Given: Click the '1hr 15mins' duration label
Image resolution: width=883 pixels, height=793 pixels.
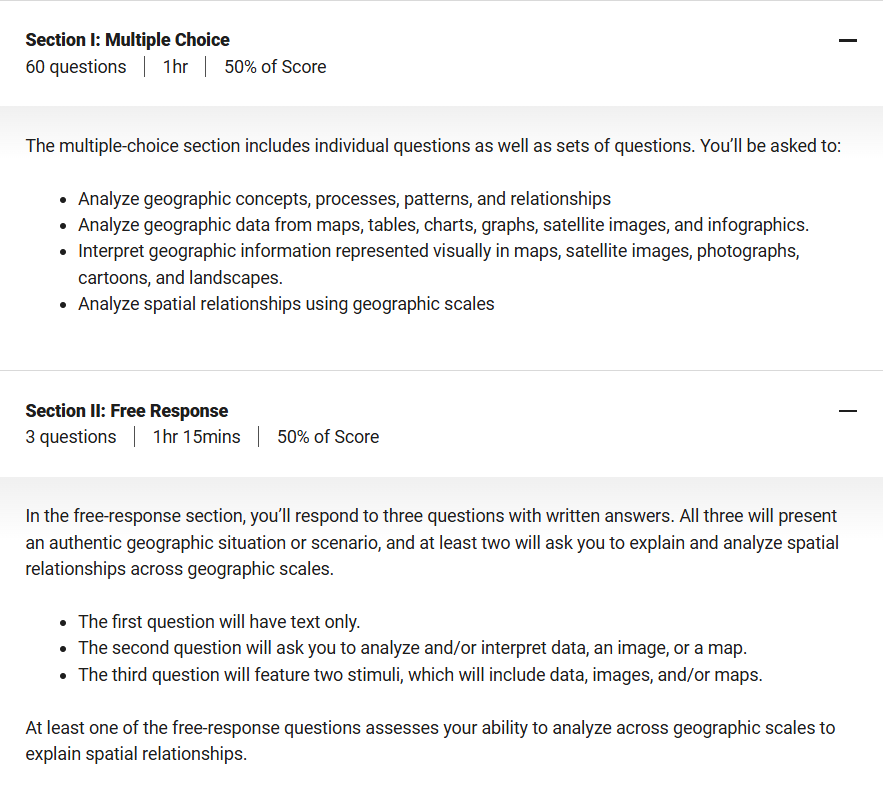Looking at the screenshot, I should pos(197,437).
